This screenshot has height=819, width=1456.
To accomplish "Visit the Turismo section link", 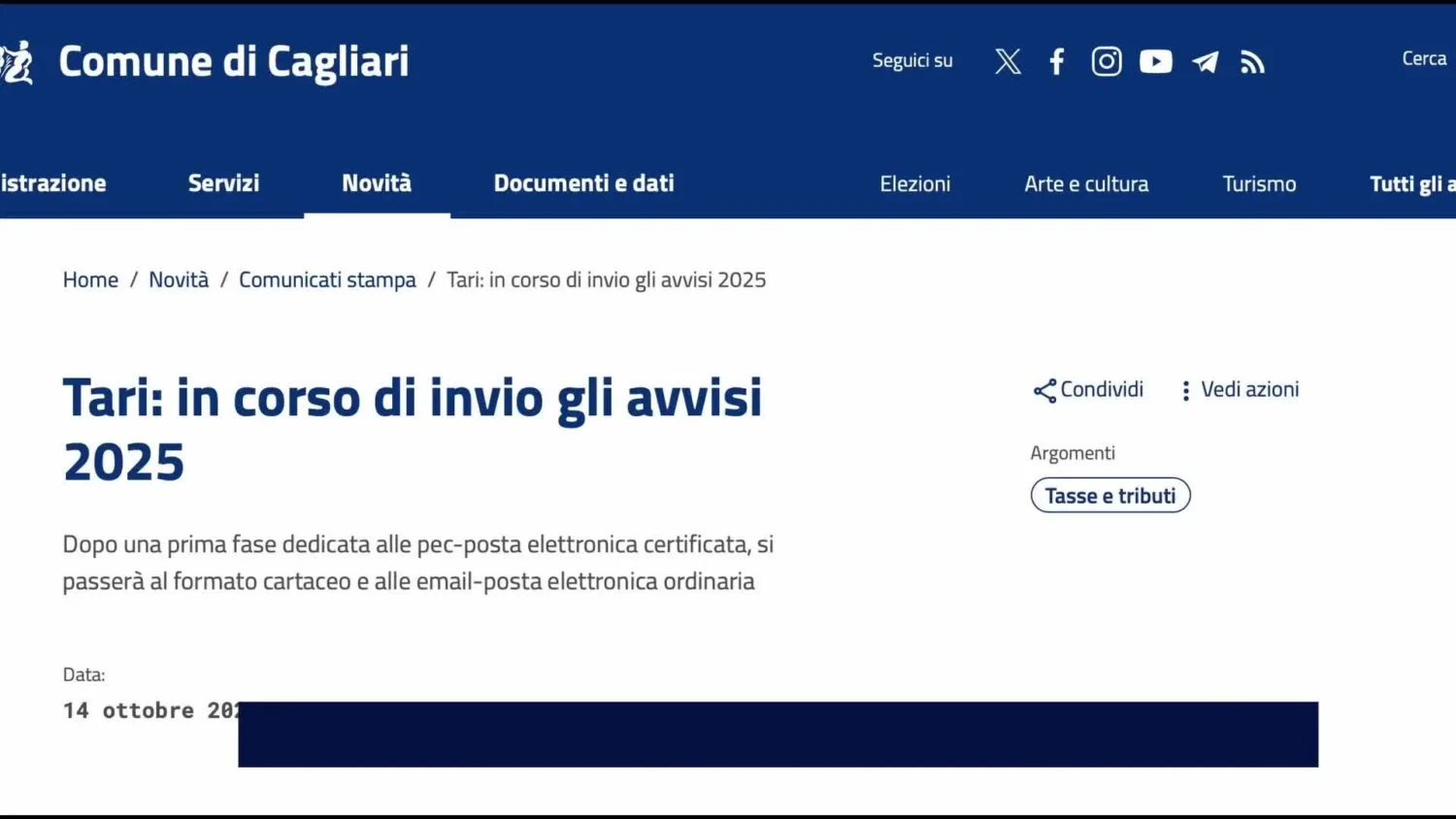I will pyautogui.click(x=1259, y=184).
